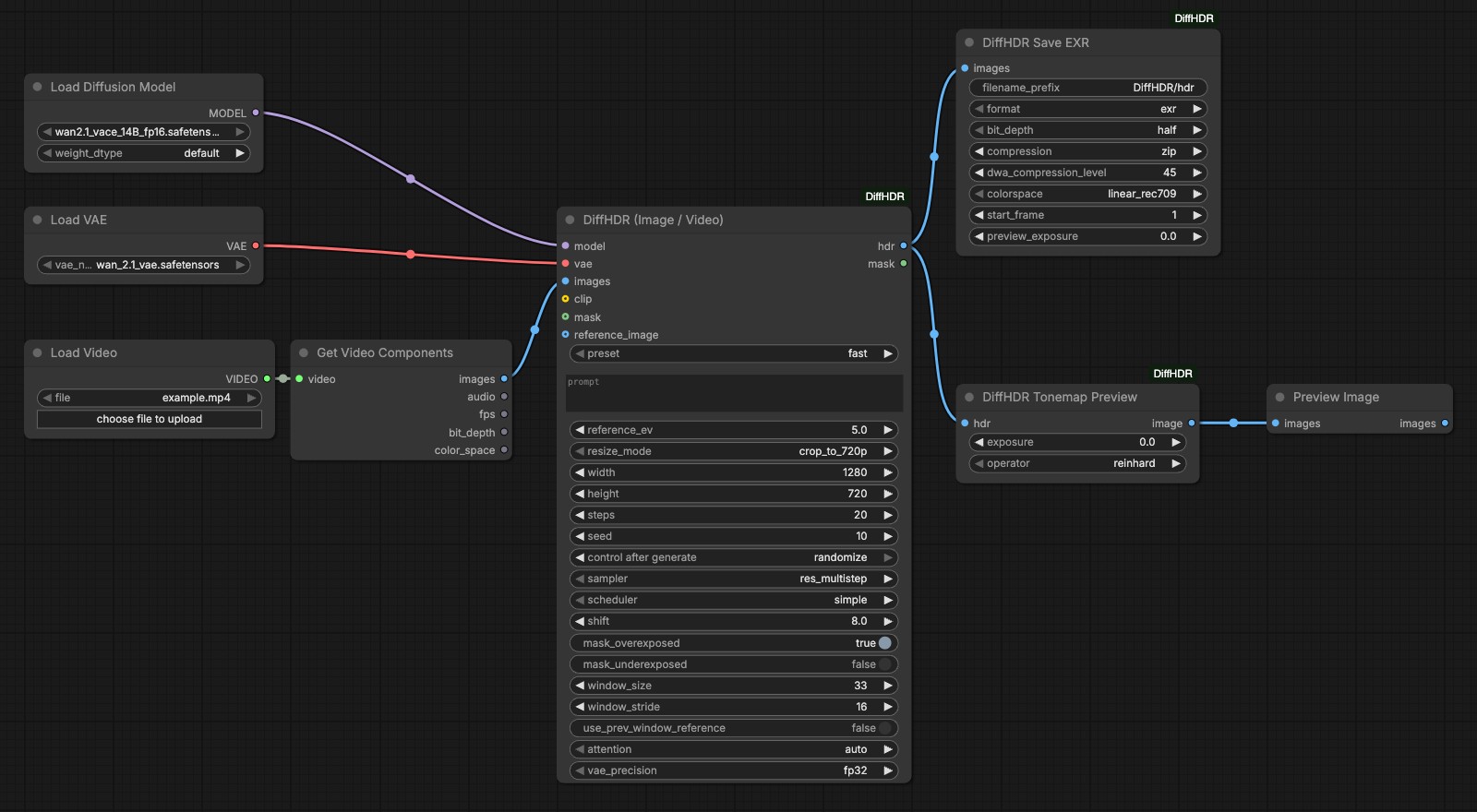Click the bit_depth output socket on Get Video Components

click(x=504, y=432)
